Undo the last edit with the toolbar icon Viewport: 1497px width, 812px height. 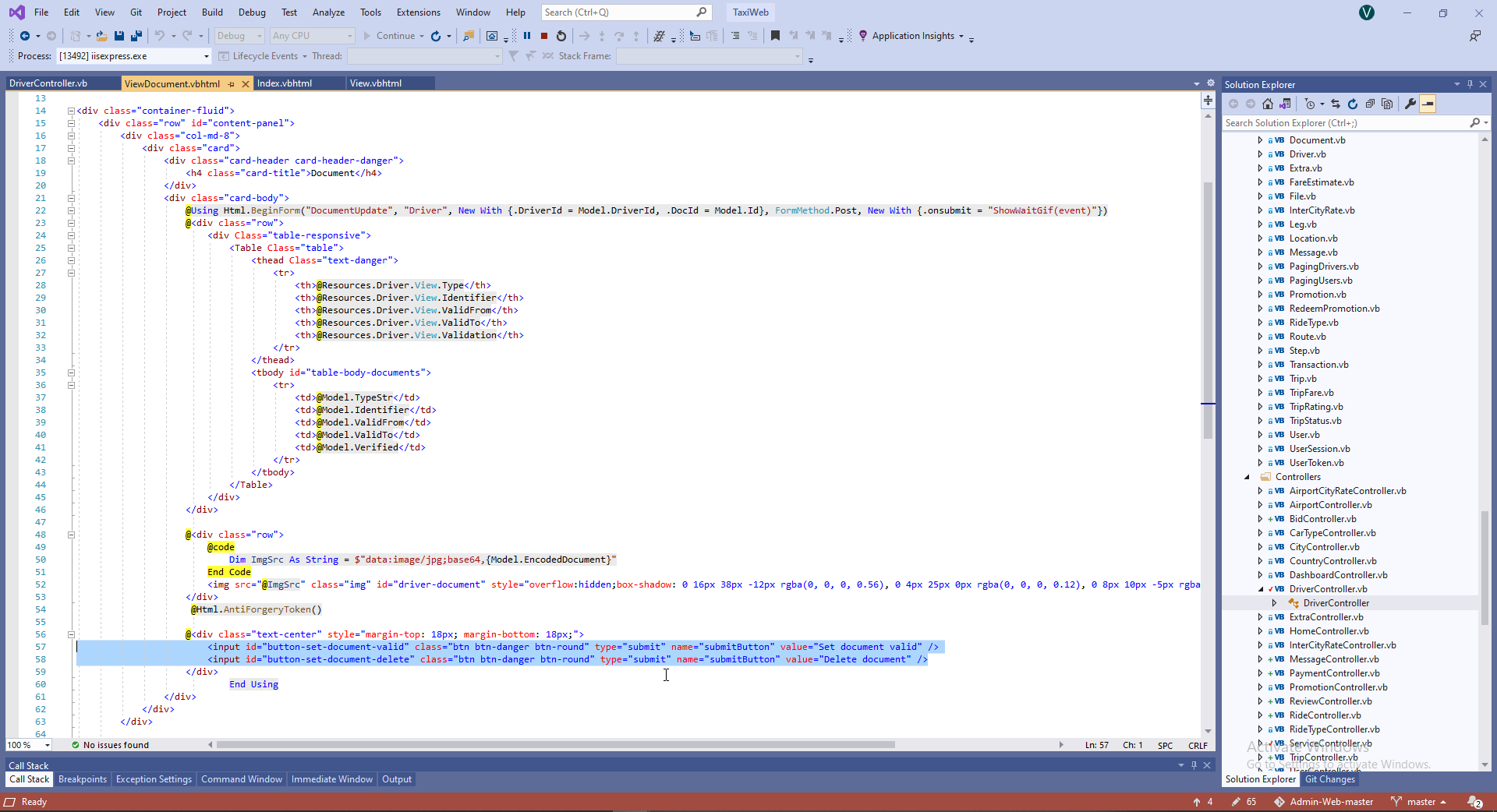(x=160, y=36)
